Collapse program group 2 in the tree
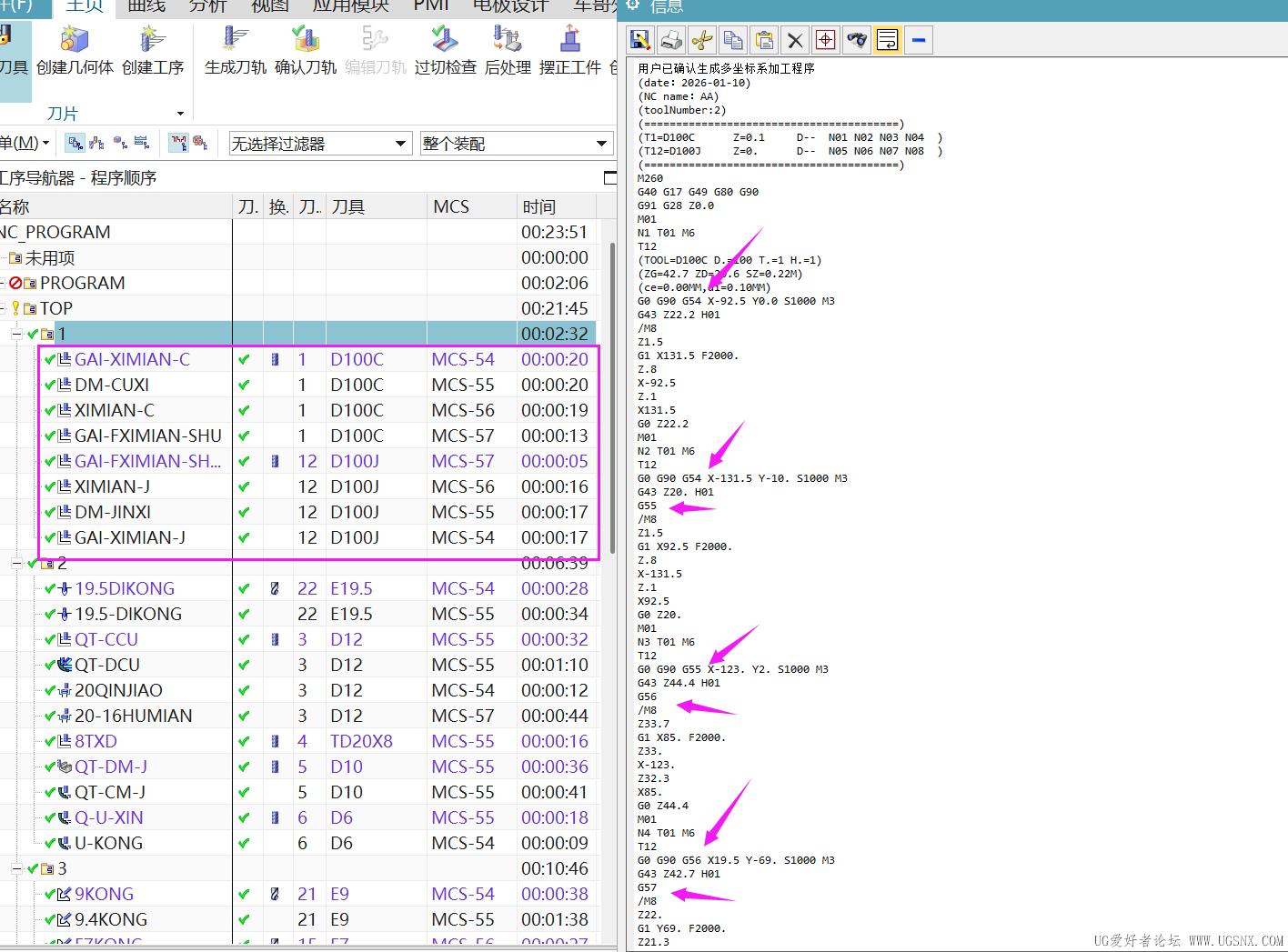 [16, 564]
